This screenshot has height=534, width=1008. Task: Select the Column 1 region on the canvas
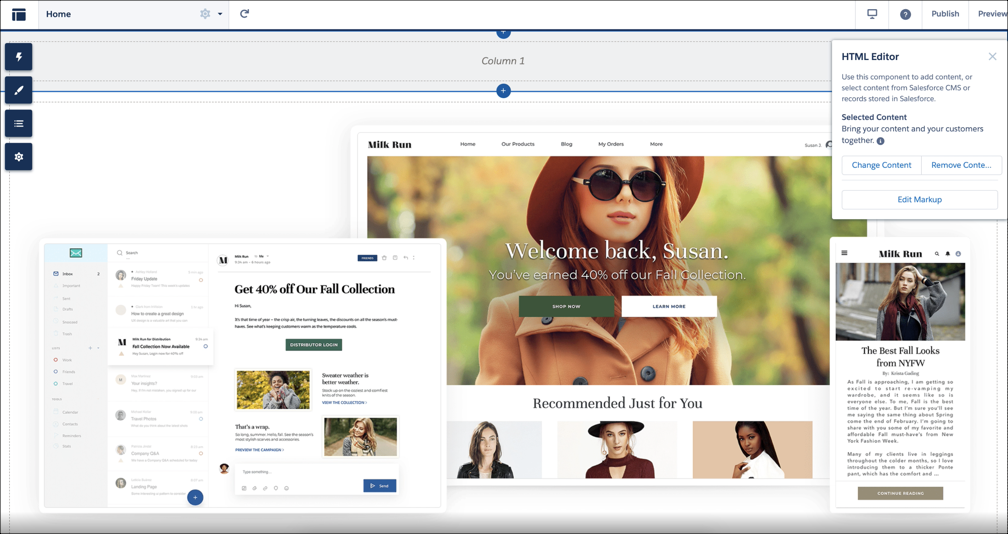click(503, 61)
